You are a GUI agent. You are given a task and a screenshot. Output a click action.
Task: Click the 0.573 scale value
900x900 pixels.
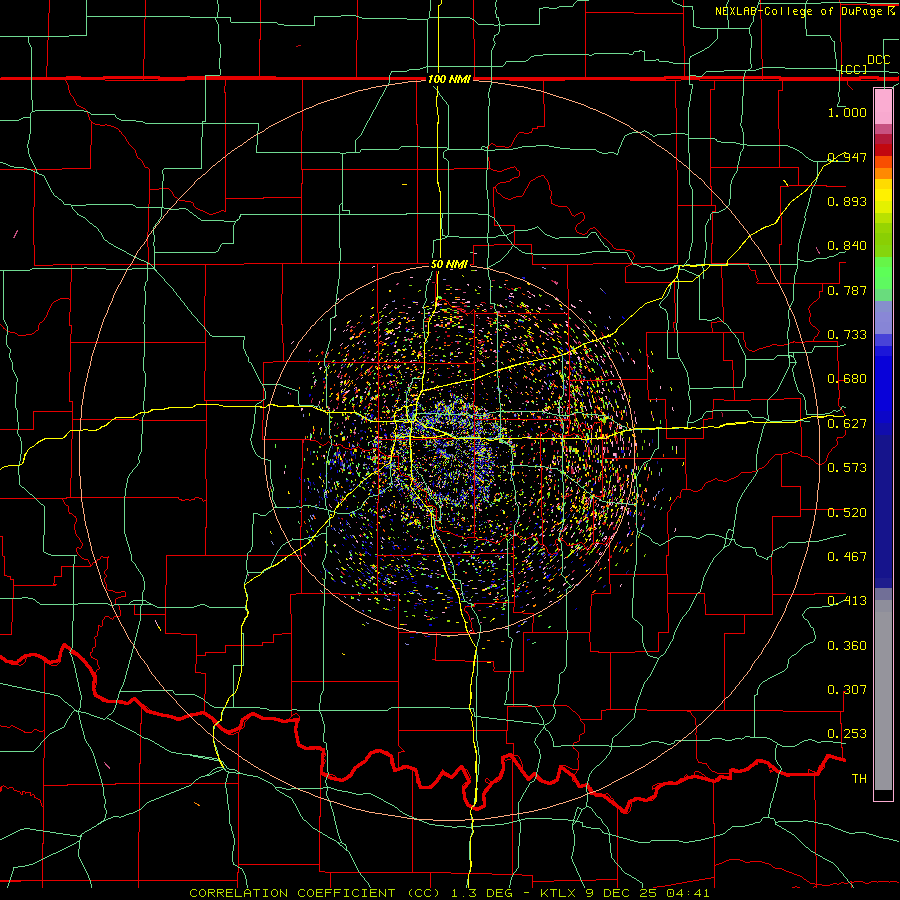(847, 468)
